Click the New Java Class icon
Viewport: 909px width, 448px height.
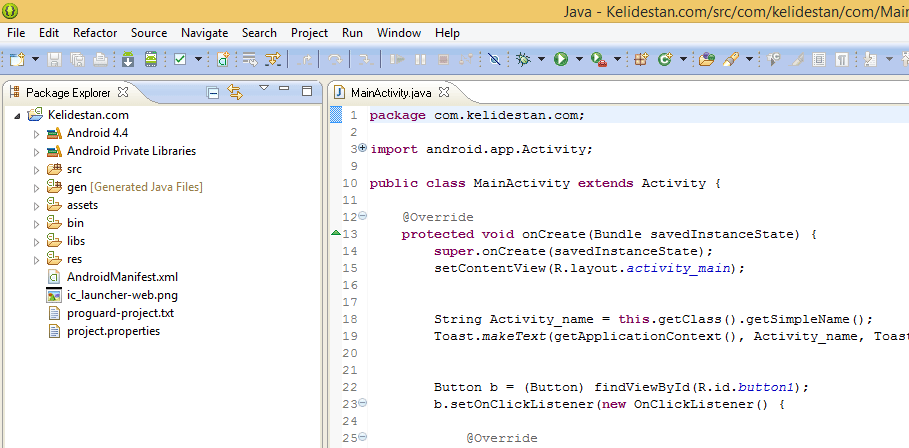pos(664,59)
